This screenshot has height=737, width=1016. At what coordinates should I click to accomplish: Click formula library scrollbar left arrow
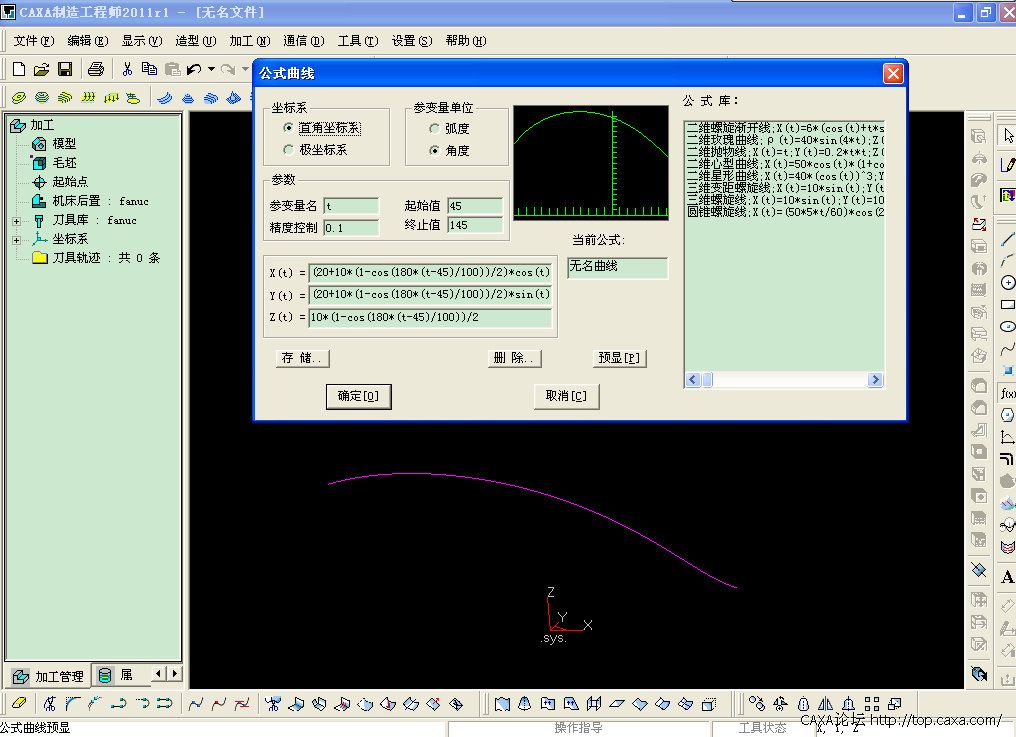[693, 380]
